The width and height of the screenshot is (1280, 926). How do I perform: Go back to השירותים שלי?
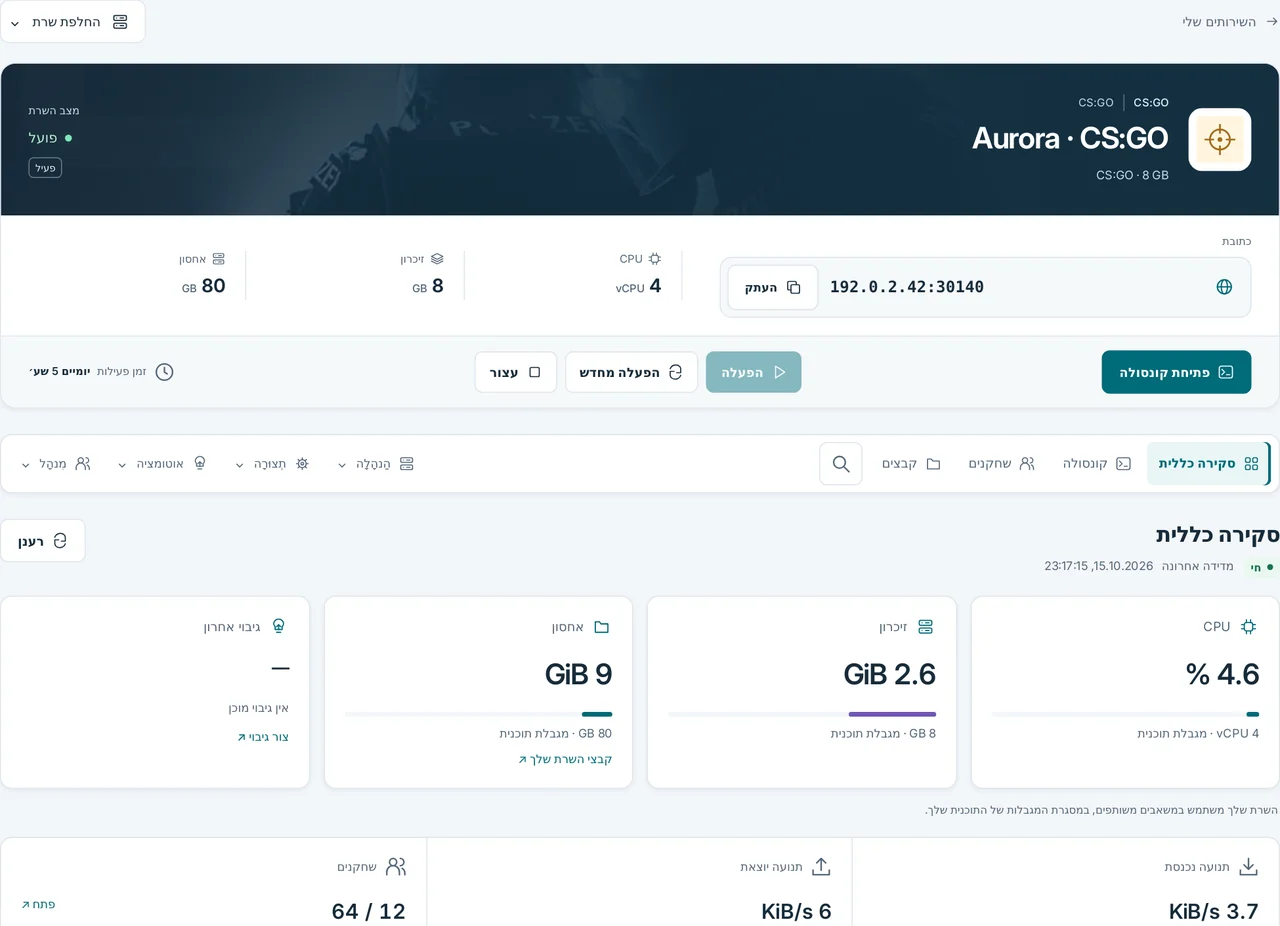(1230, 21)
